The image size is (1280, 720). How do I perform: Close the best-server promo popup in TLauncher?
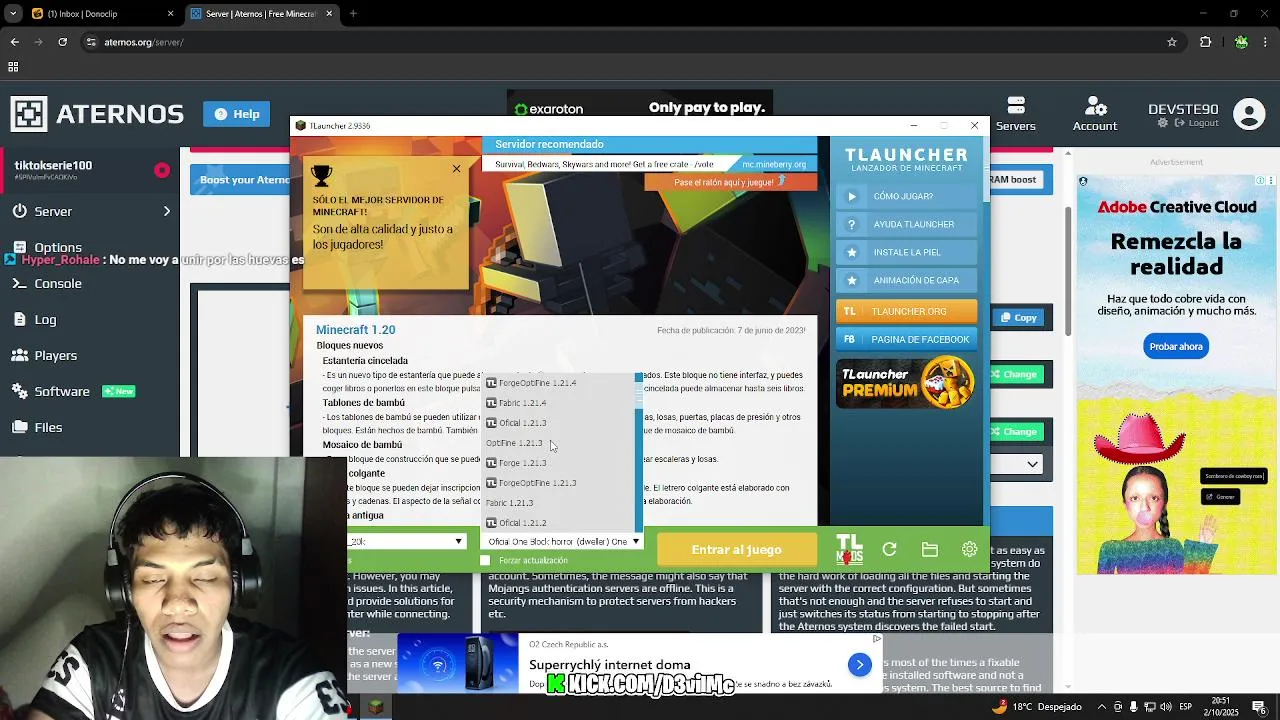[456, 168]
